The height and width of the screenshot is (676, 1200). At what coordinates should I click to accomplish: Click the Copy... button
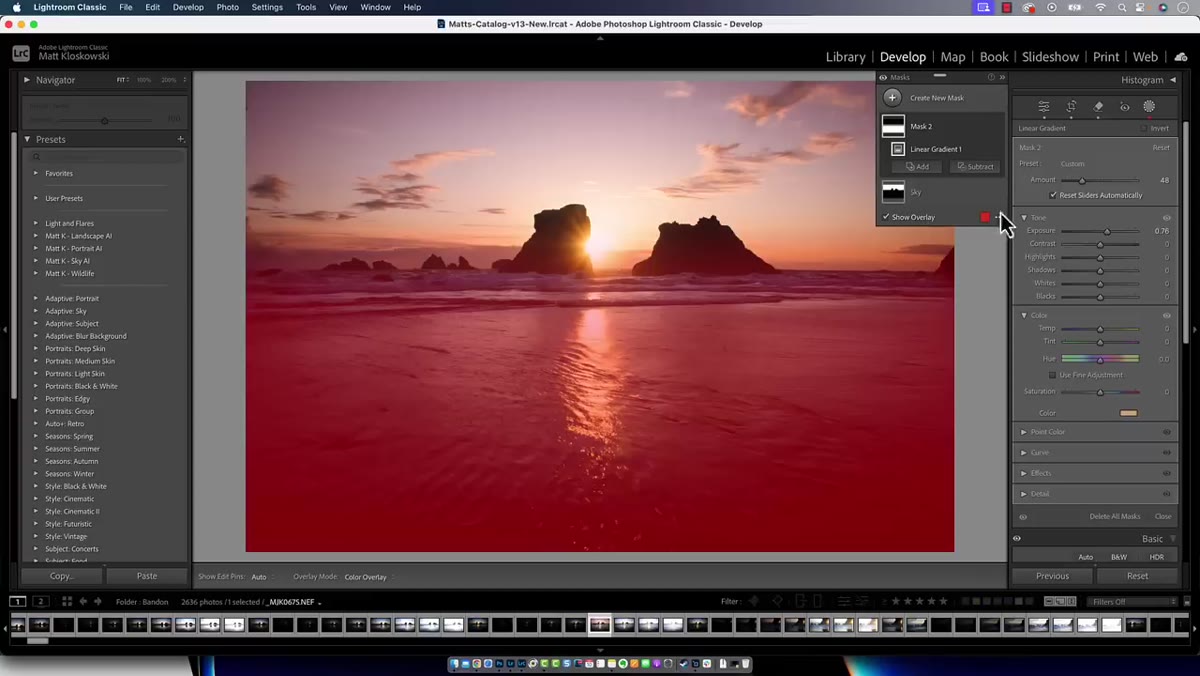(x=62, y=576)
